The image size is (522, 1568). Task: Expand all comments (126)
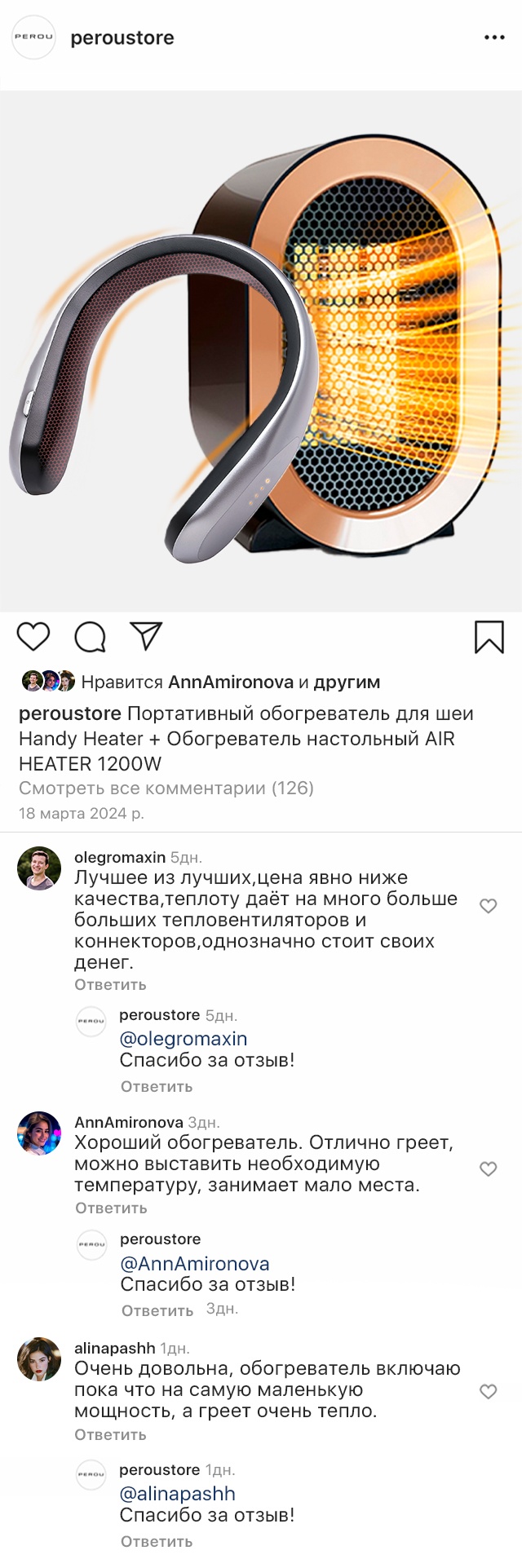click(166, 788)
